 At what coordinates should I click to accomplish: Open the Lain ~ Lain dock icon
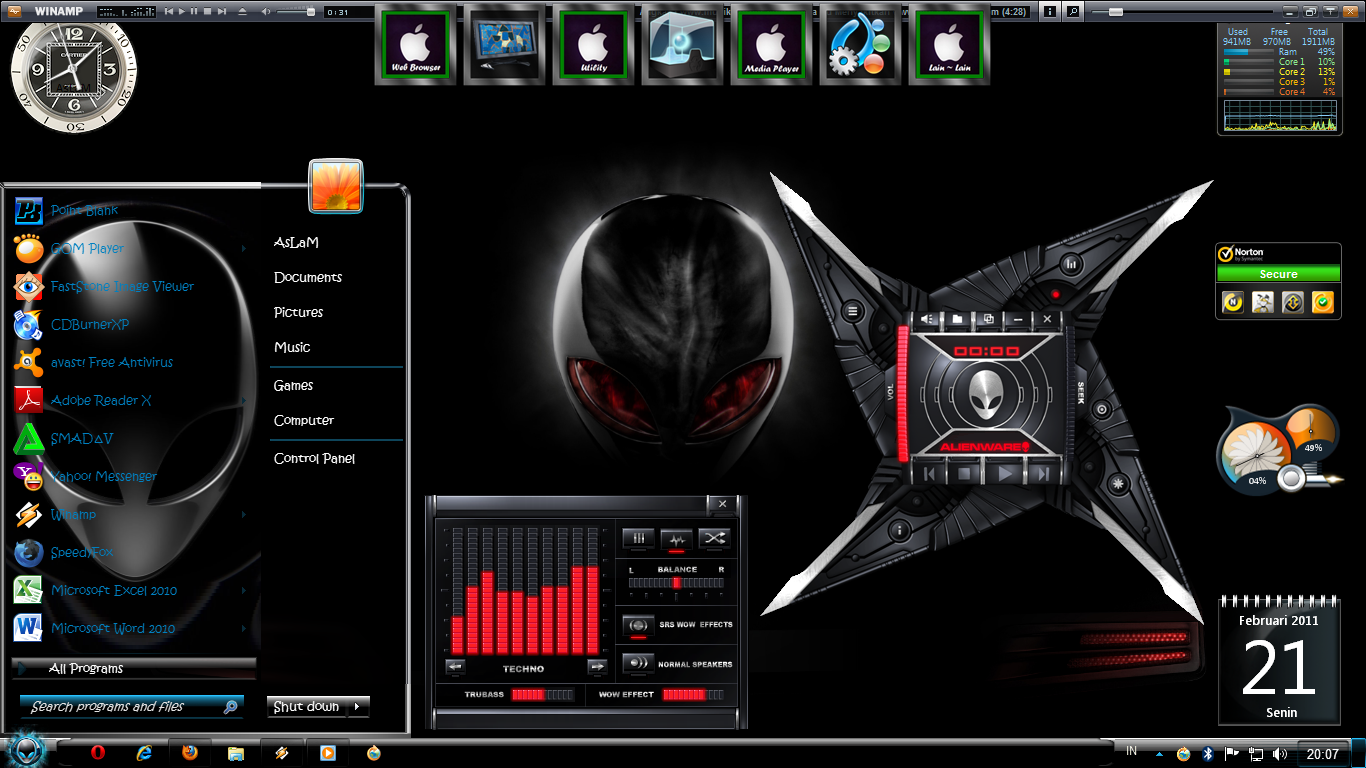(x=949, y=46)
